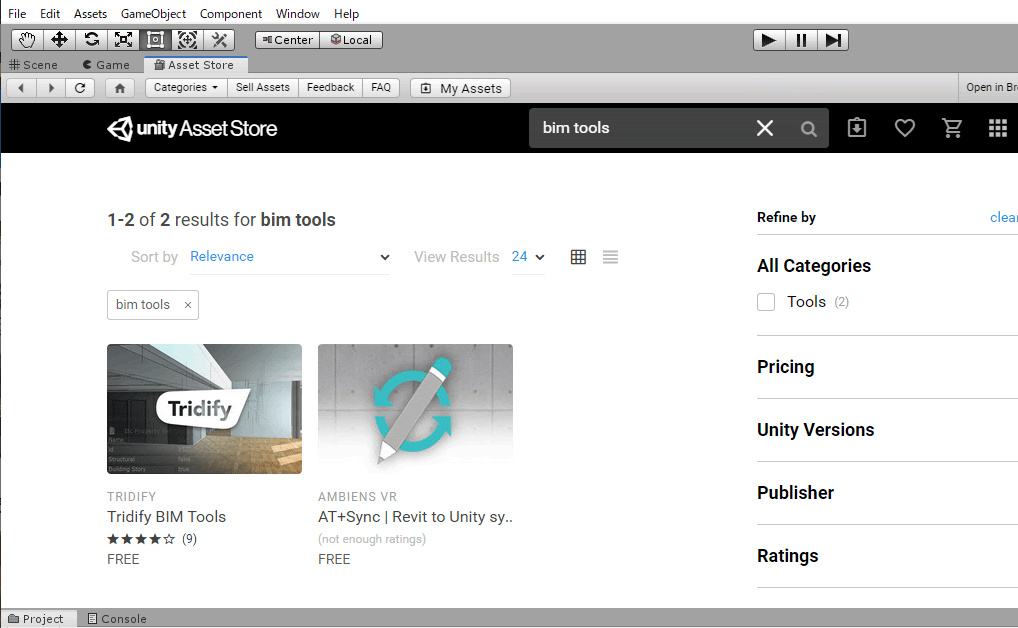Clear refine filters link
This screenshot has width=1018, height=628.
coord(1003,218)
